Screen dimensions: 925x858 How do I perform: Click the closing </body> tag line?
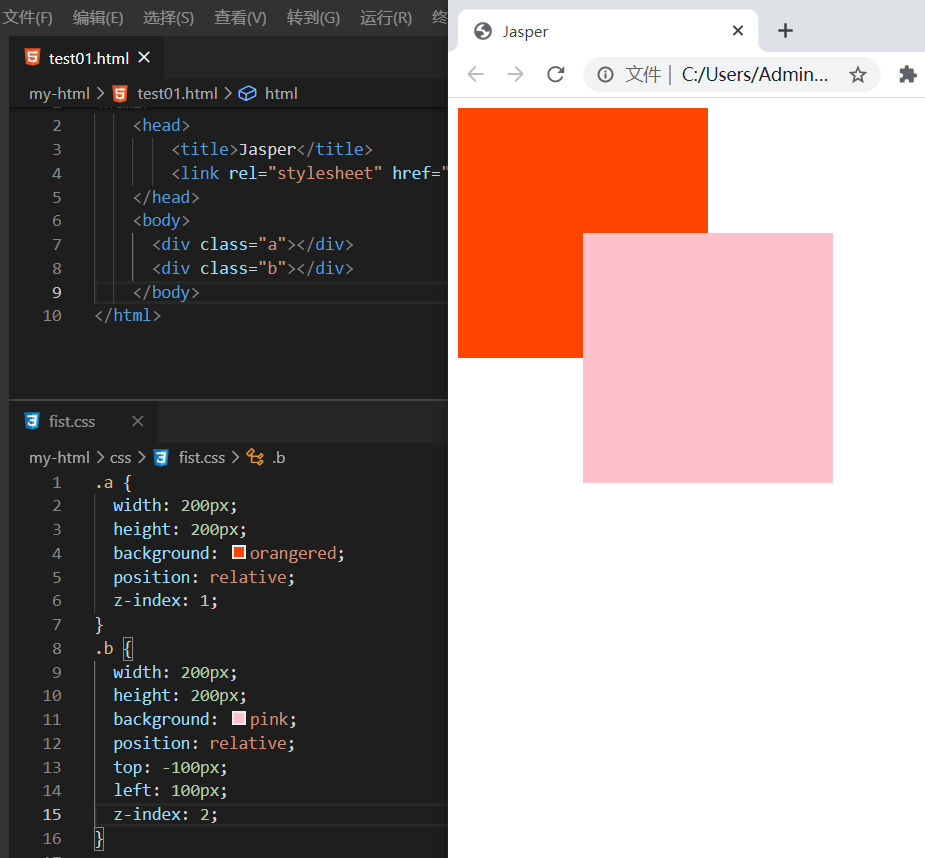166,292
